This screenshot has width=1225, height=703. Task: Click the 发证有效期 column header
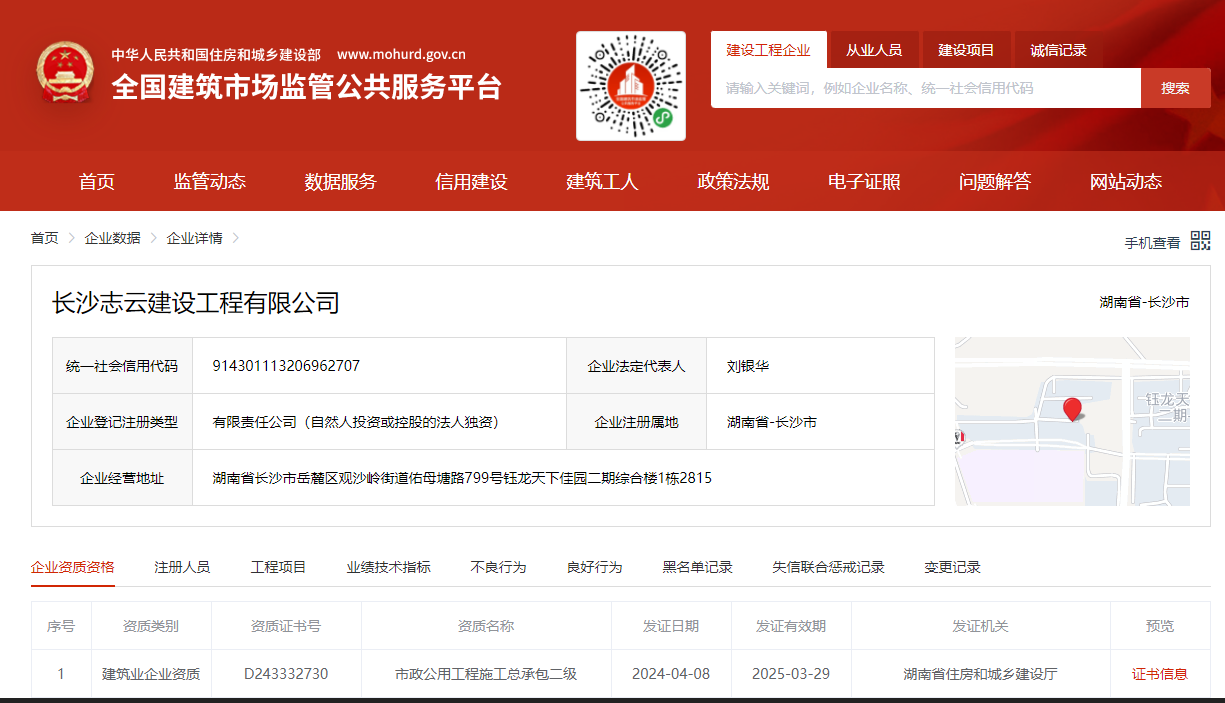coord(791,626)
